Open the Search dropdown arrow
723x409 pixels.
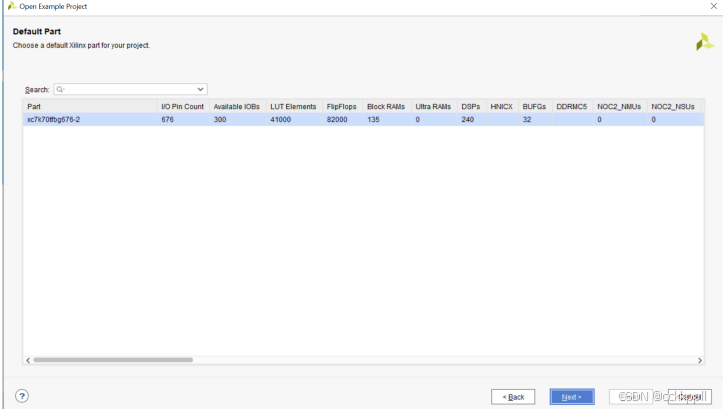click(201, 89)
